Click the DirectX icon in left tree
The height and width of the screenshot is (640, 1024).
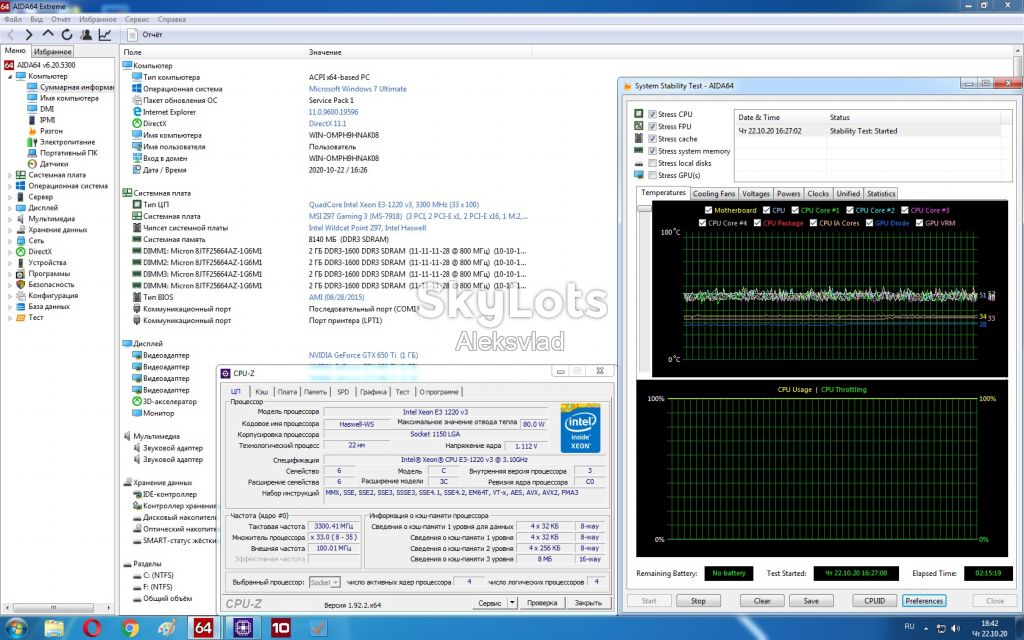[x=21, y=251]
